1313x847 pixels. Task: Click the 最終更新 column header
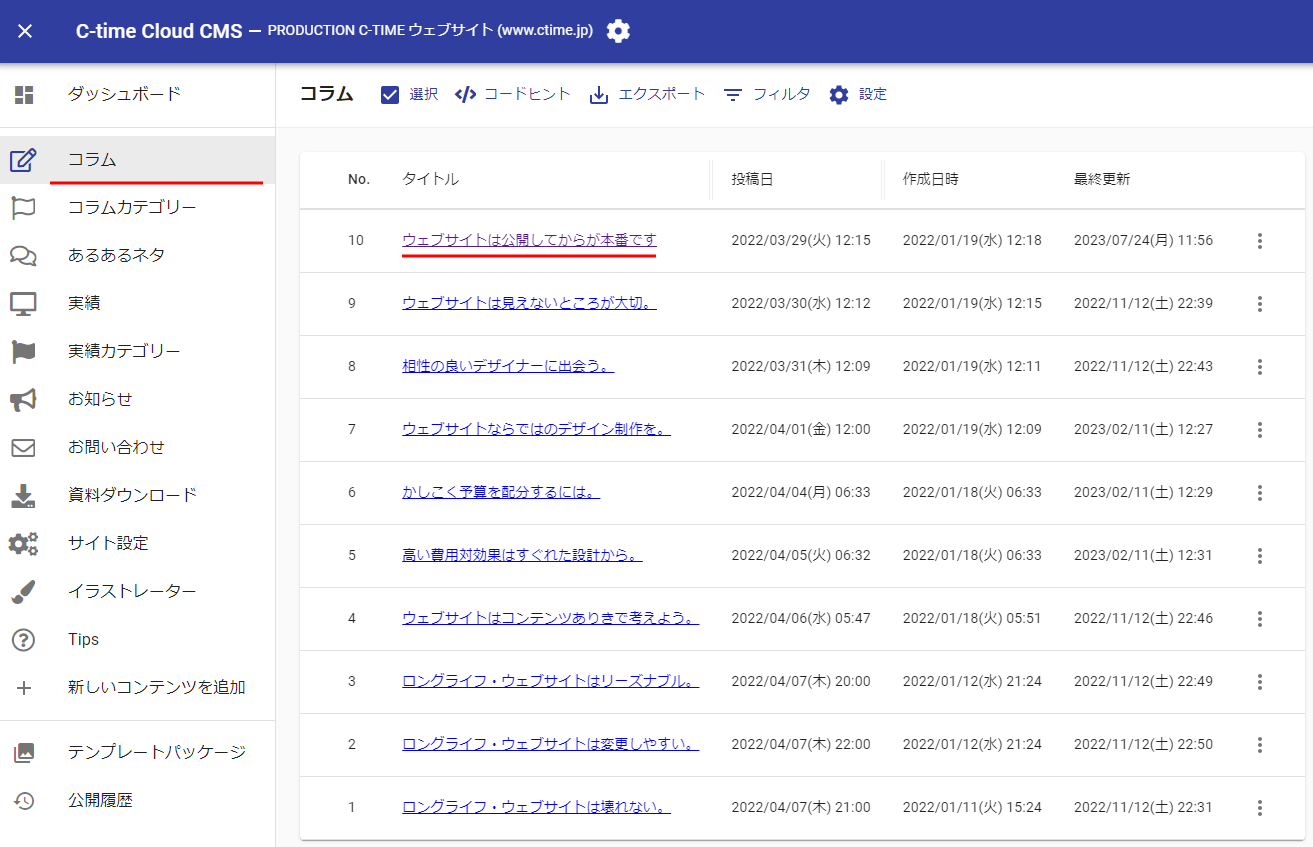click(x=1102, y=179)
